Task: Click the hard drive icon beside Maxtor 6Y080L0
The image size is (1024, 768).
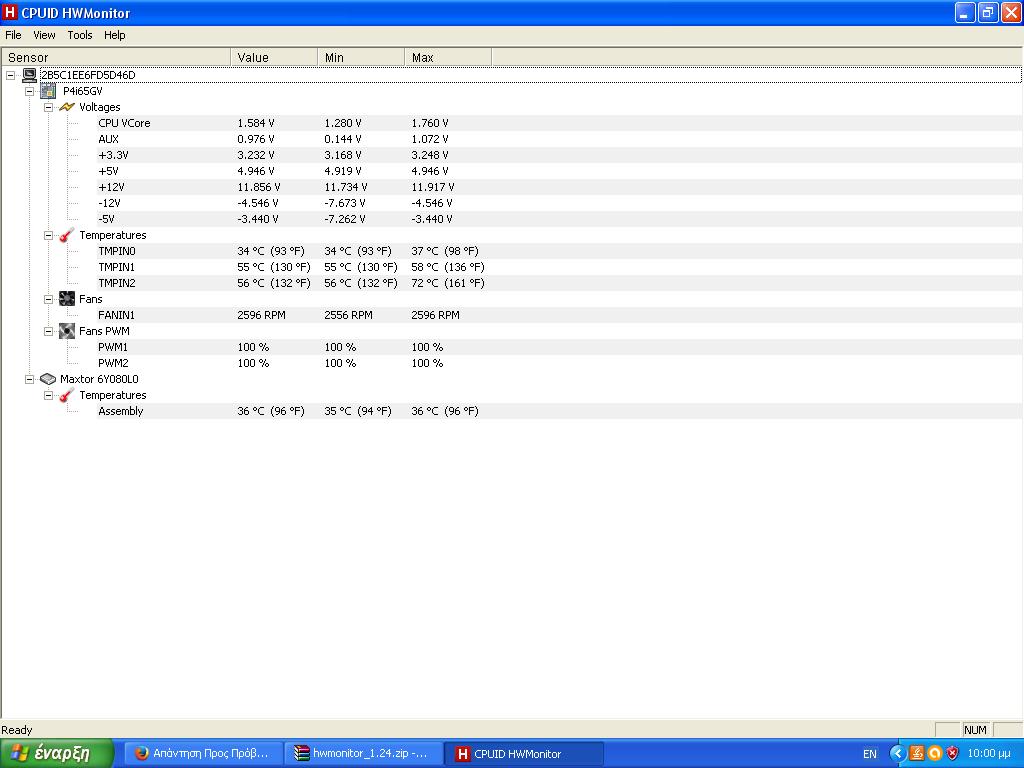Action: coord(48,379)
